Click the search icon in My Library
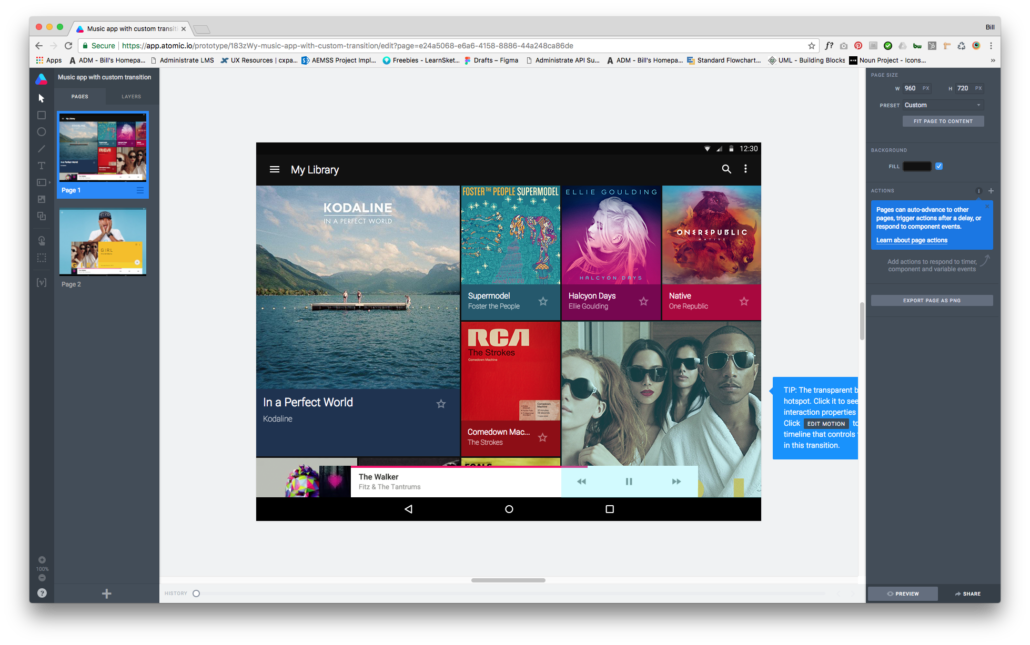Image resolution: width=1030 pixels, height=645 pixels. tap(726, 169)
